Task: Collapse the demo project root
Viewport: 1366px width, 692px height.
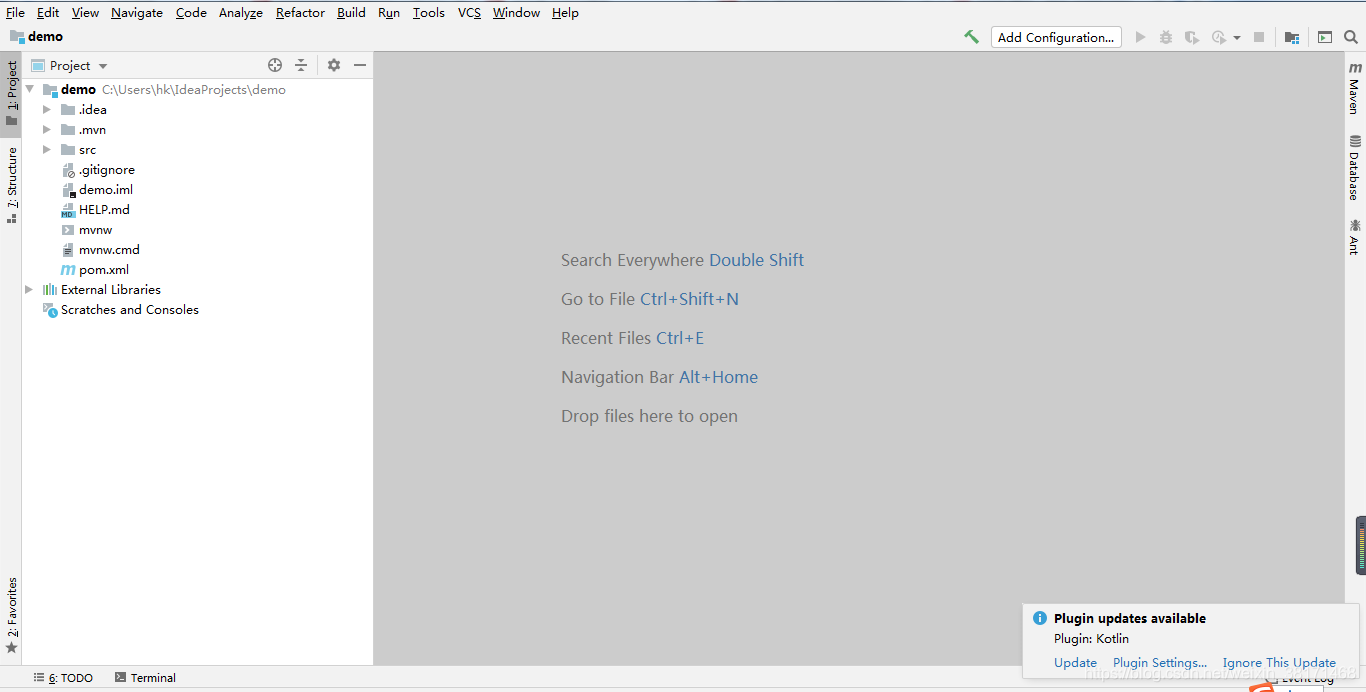Action: 29,89
